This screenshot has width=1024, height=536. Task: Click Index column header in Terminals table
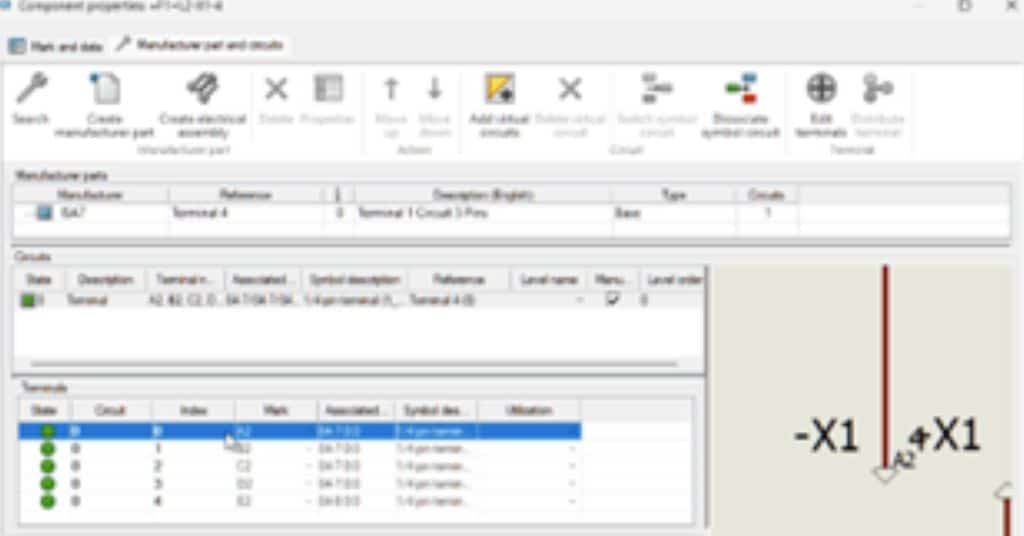[x=193, y=411]
